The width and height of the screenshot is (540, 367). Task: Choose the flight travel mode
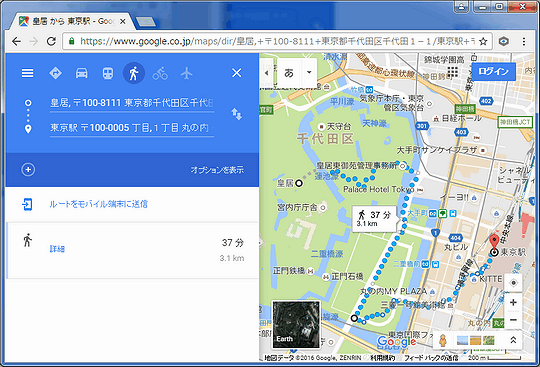(186, 73)
